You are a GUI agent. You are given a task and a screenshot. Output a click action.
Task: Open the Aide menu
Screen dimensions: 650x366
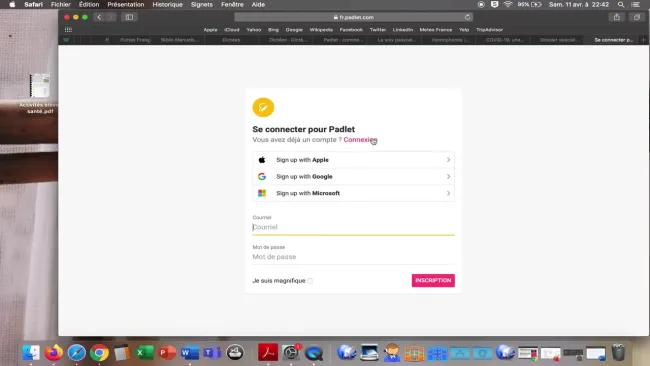(x=258, y=5)
